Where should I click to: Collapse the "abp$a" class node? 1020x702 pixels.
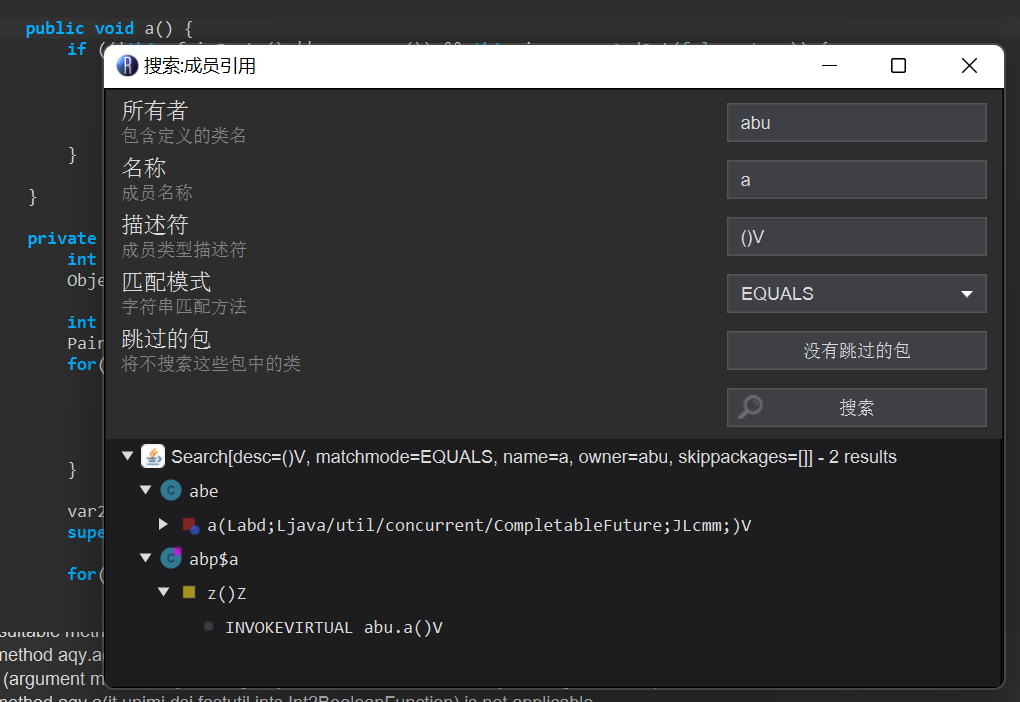145,558
